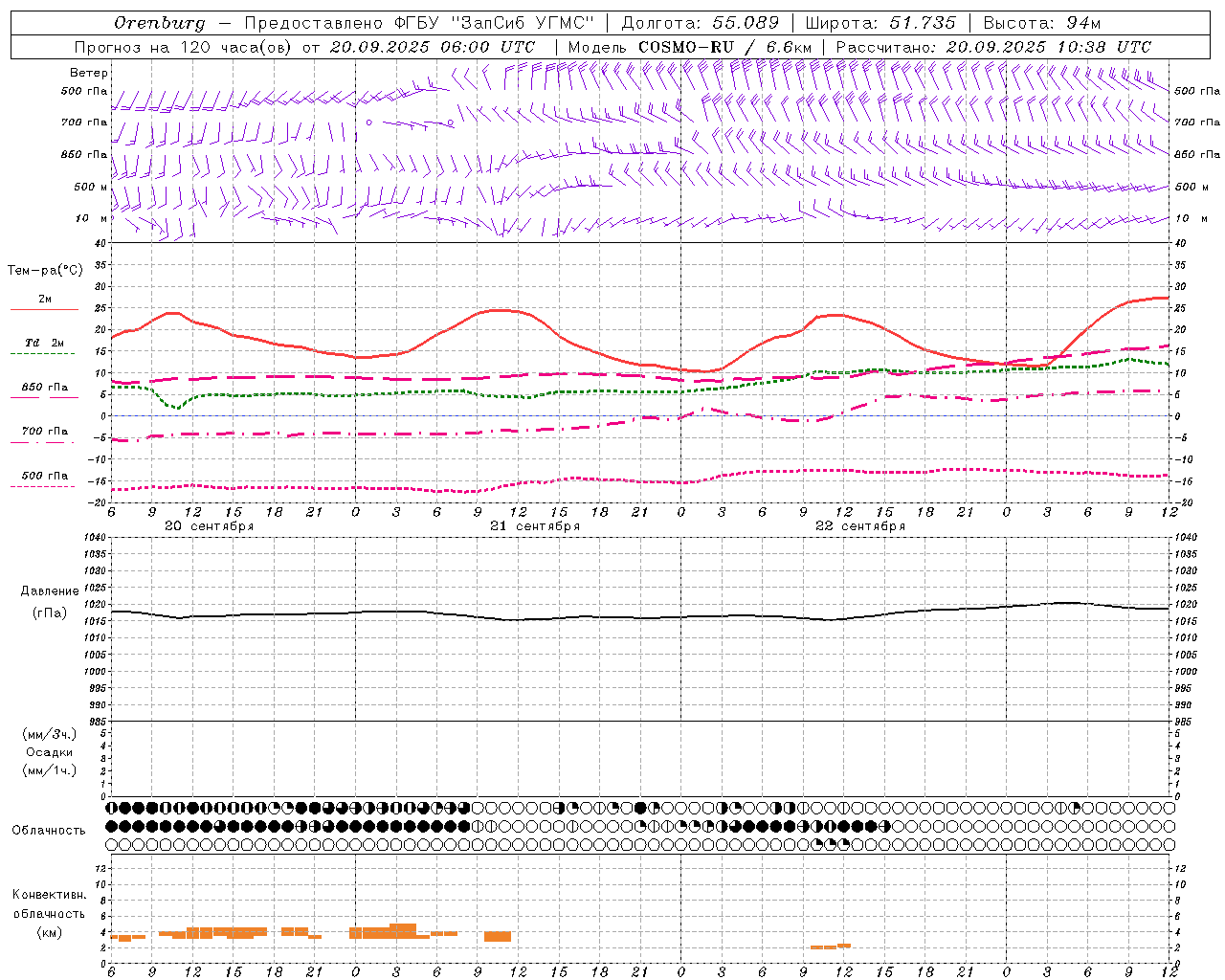Click the 'Широта: 51.735' latitude value
This screenshot has height=980, width=1225.
point(880,23)
